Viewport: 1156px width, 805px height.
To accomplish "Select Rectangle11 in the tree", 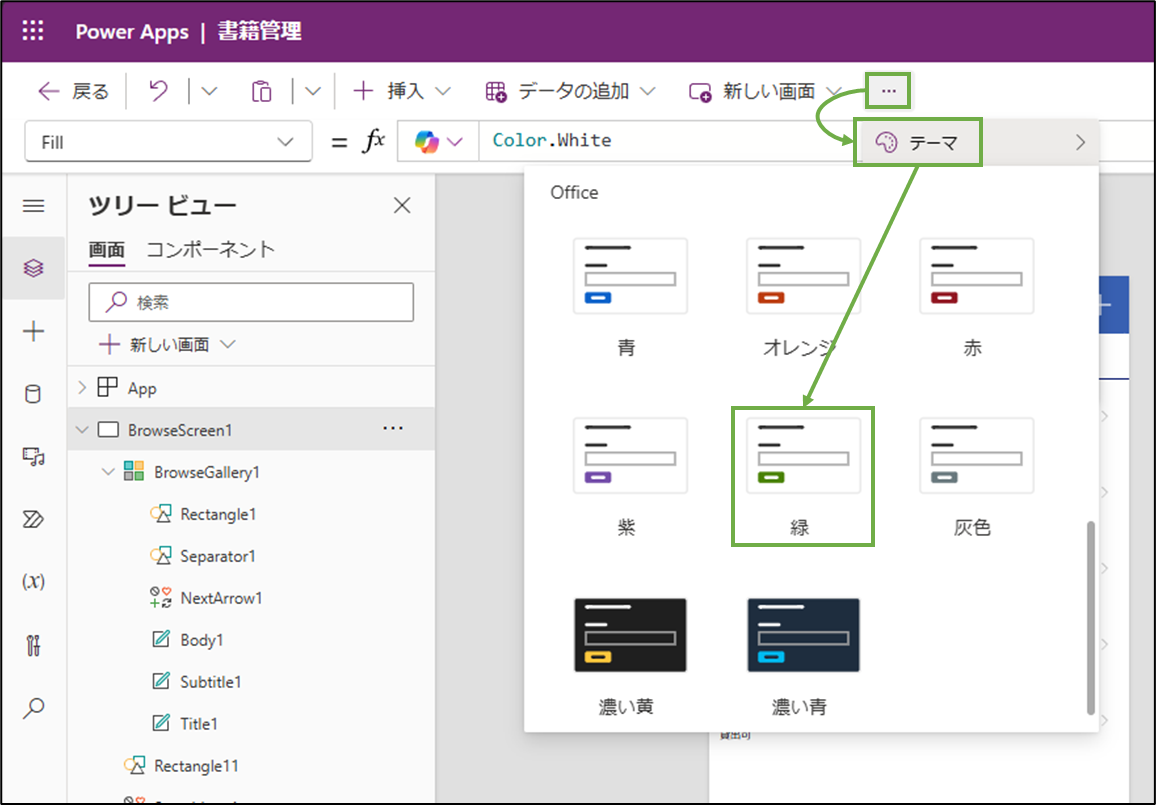I will coord(196,766).
